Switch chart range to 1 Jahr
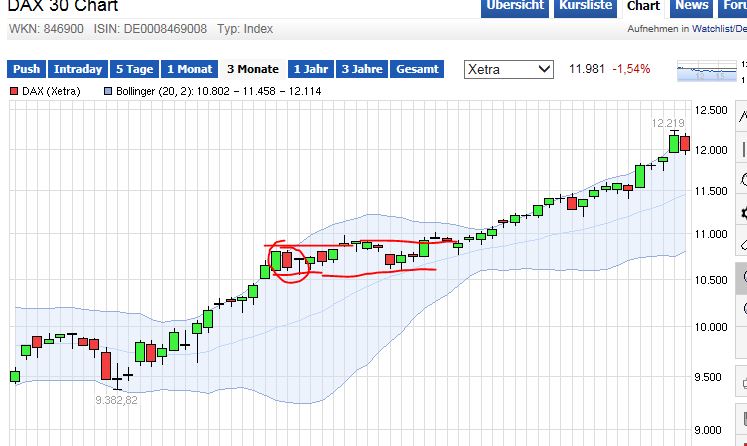 click(x=311, y=69)
